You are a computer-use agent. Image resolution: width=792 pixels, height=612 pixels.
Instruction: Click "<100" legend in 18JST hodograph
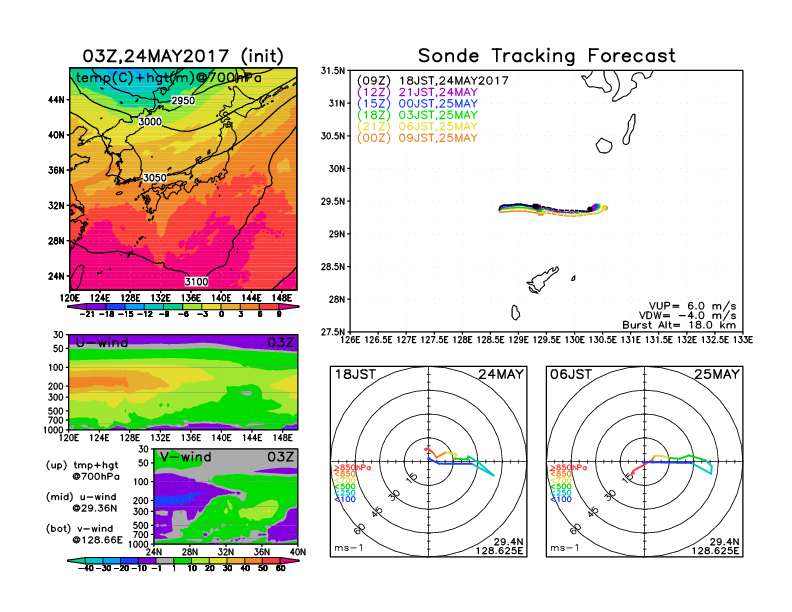point(345,499)
